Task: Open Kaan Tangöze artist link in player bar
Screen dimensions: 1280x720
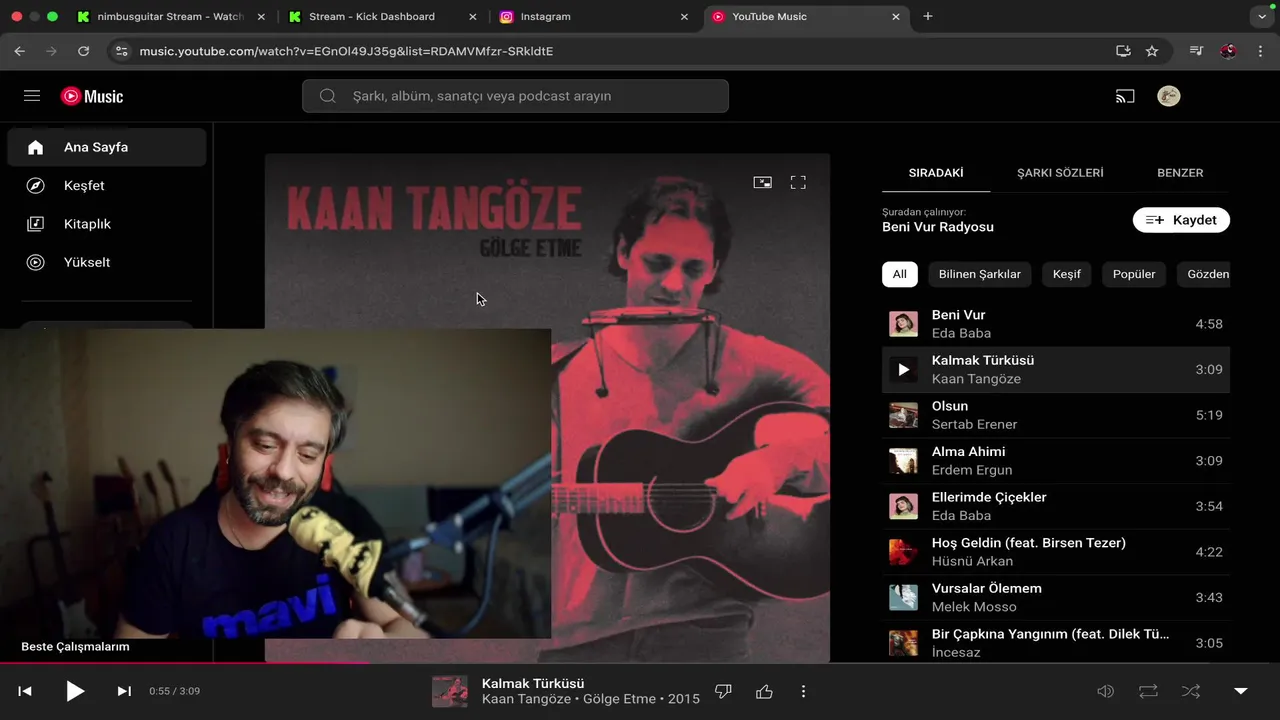Action: 526,699
